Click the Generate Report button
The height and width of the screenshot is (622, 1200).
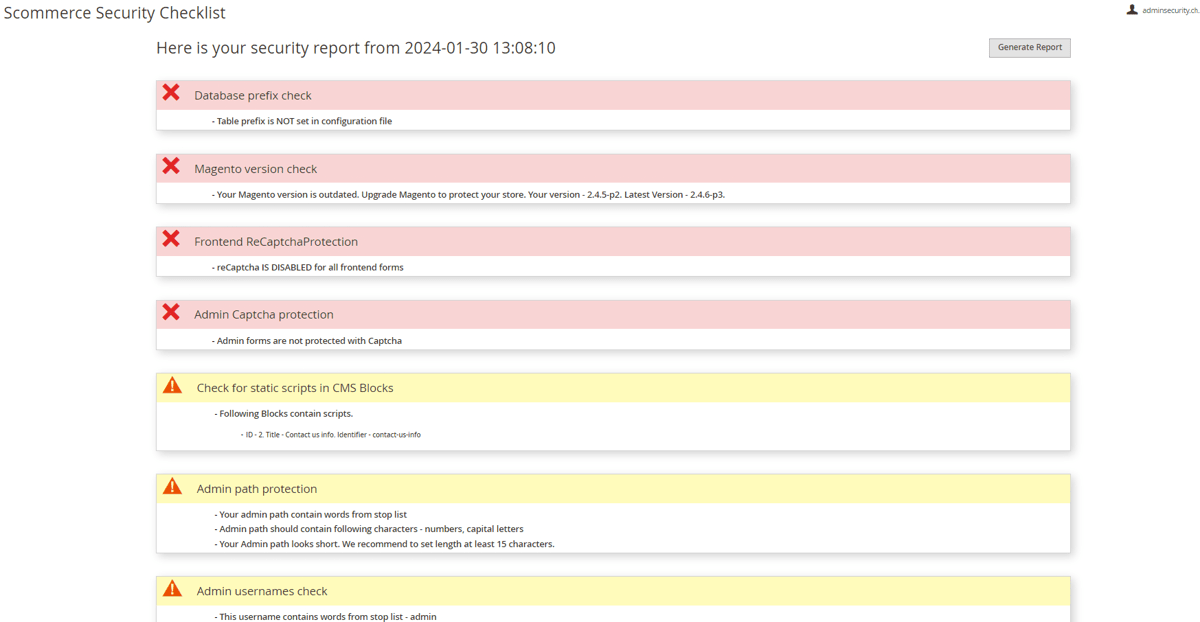coord(1029,48)
